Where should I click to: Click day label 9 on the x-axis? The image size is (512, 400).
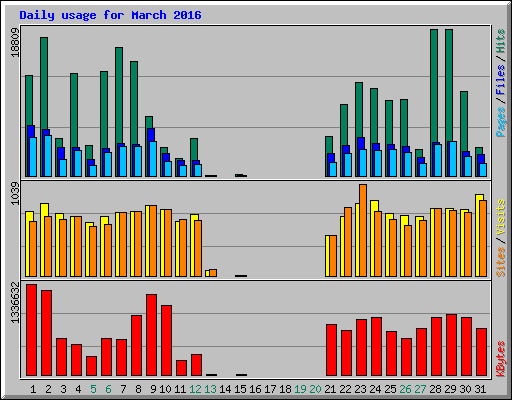pos(153,389)
